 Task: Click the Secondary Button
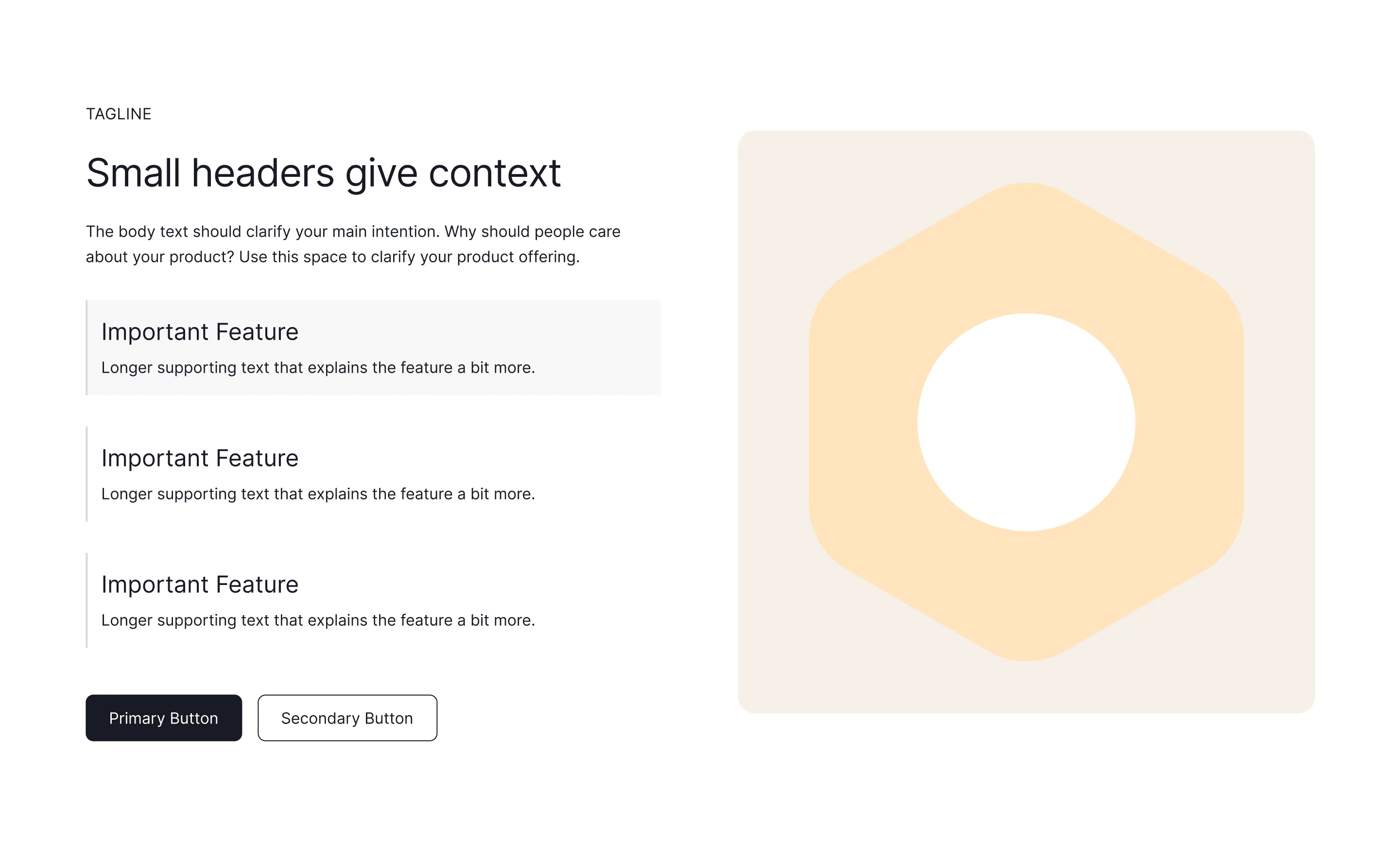coord(347,718)
